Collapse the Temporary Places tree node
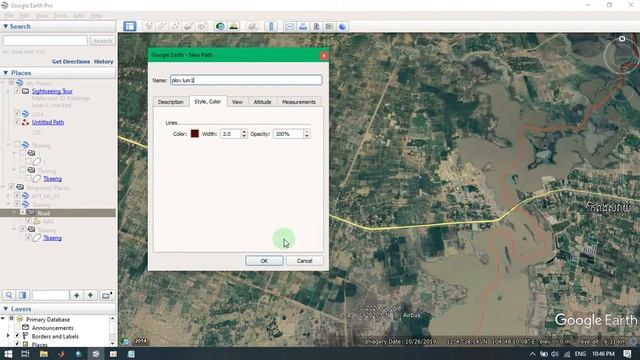 tap(3, 187)
